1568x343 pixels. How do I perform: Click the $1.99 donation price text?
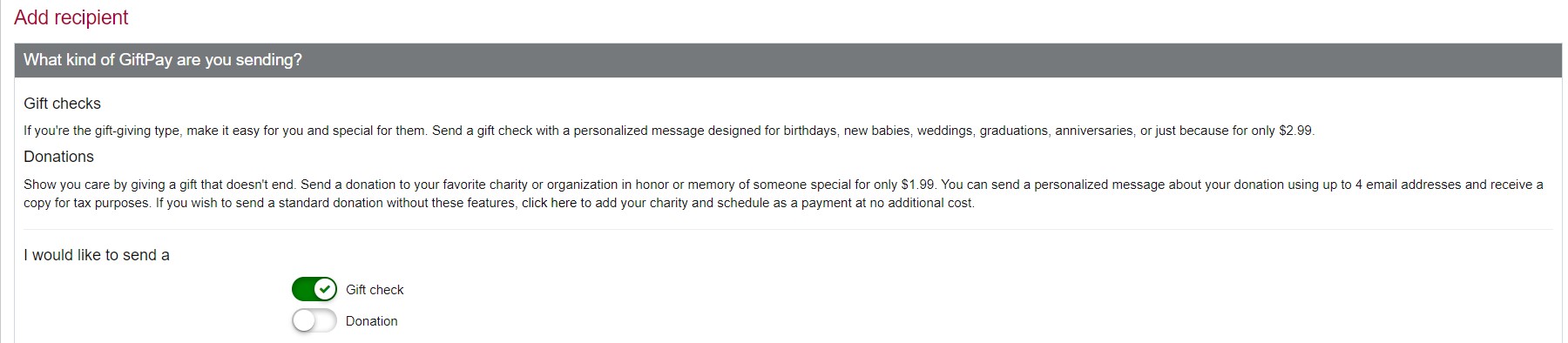click(x=918, y=185)
